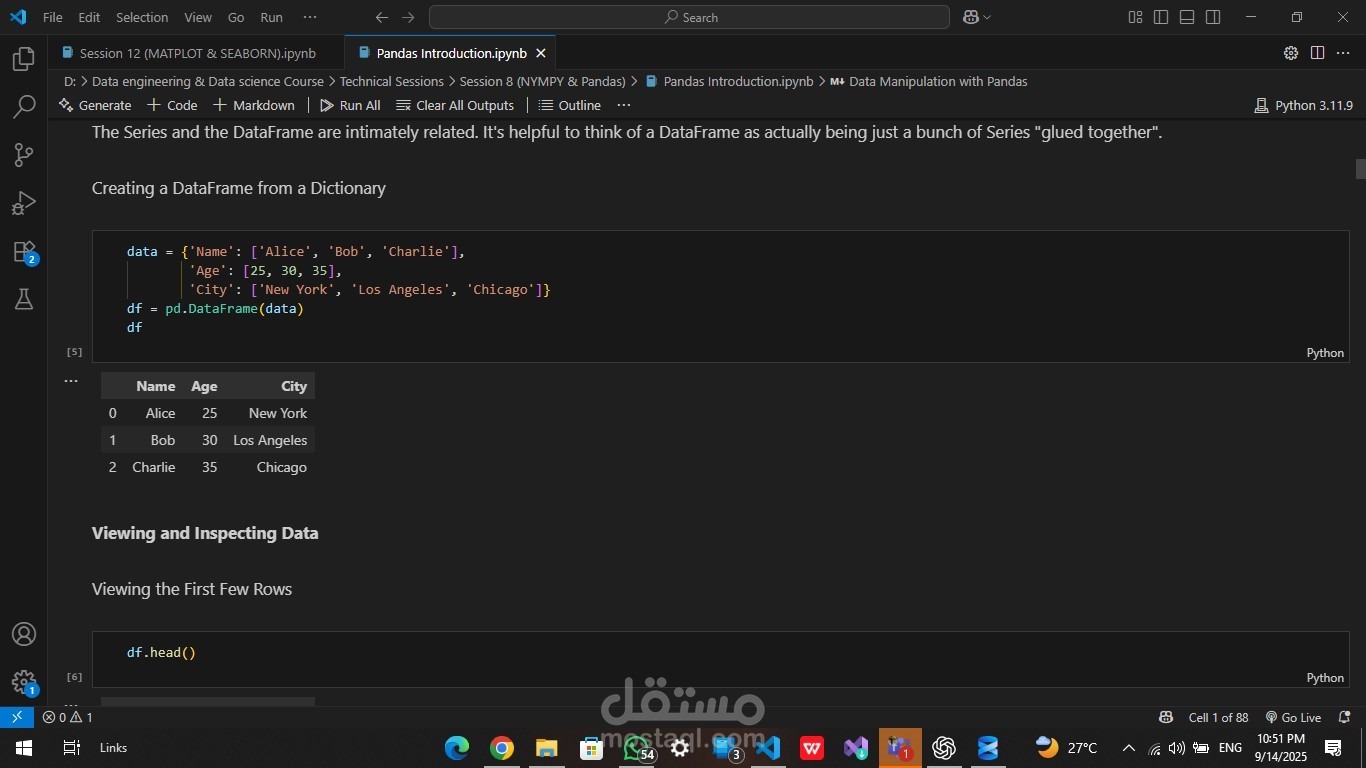Open the Explorer view in activity bar
1366x768 pixels.
24,59
